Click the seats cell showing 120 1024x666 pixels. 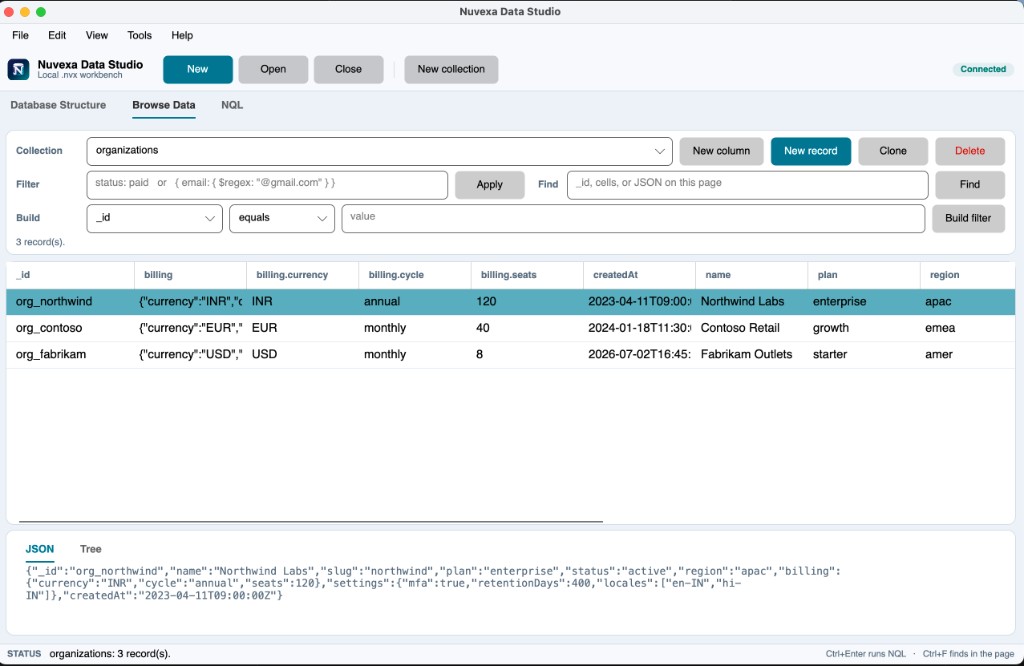(528, 302)
